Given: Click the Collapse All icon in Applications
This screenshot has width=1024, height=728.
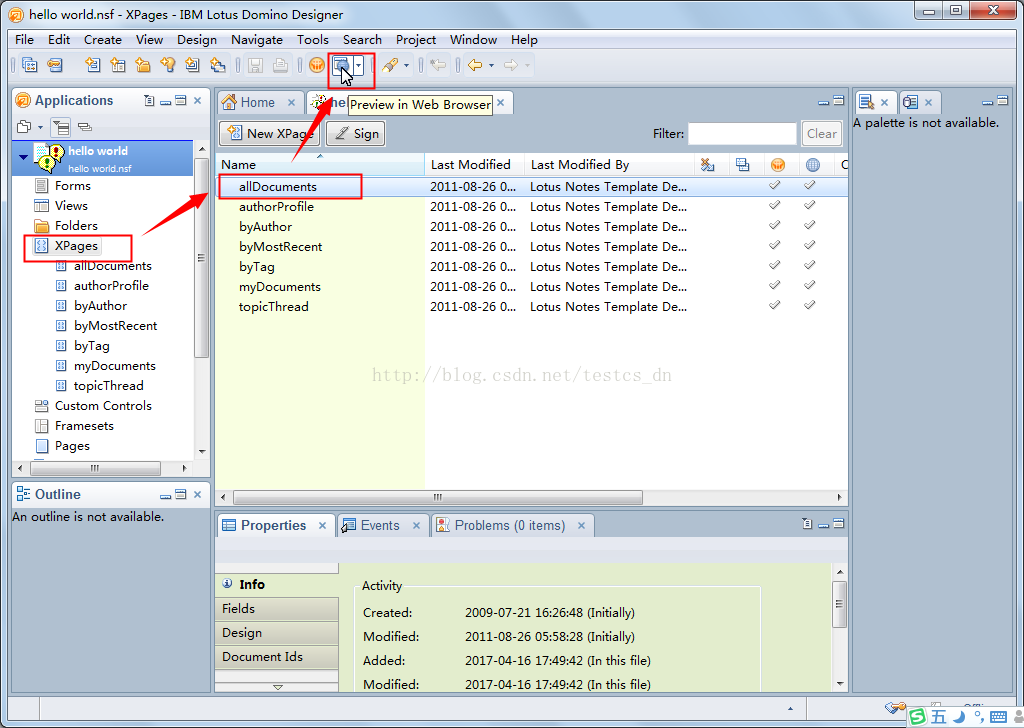Looking at the screenshot, I should (84, 127).
